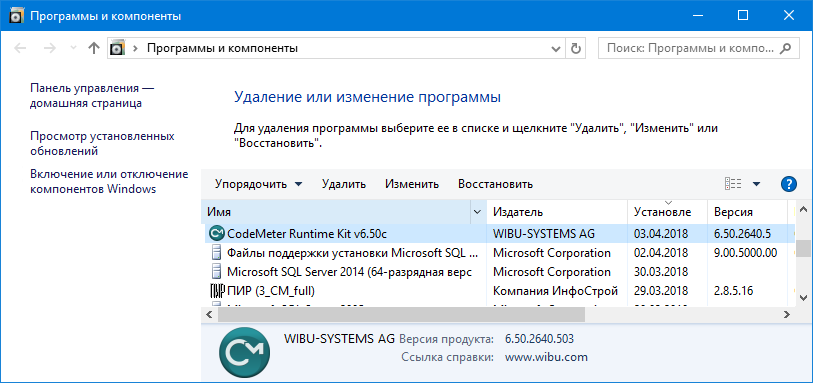This screenshot has width=813, height=383.
Task: Click www.wibu.com help link text
Action: (546, 357)
